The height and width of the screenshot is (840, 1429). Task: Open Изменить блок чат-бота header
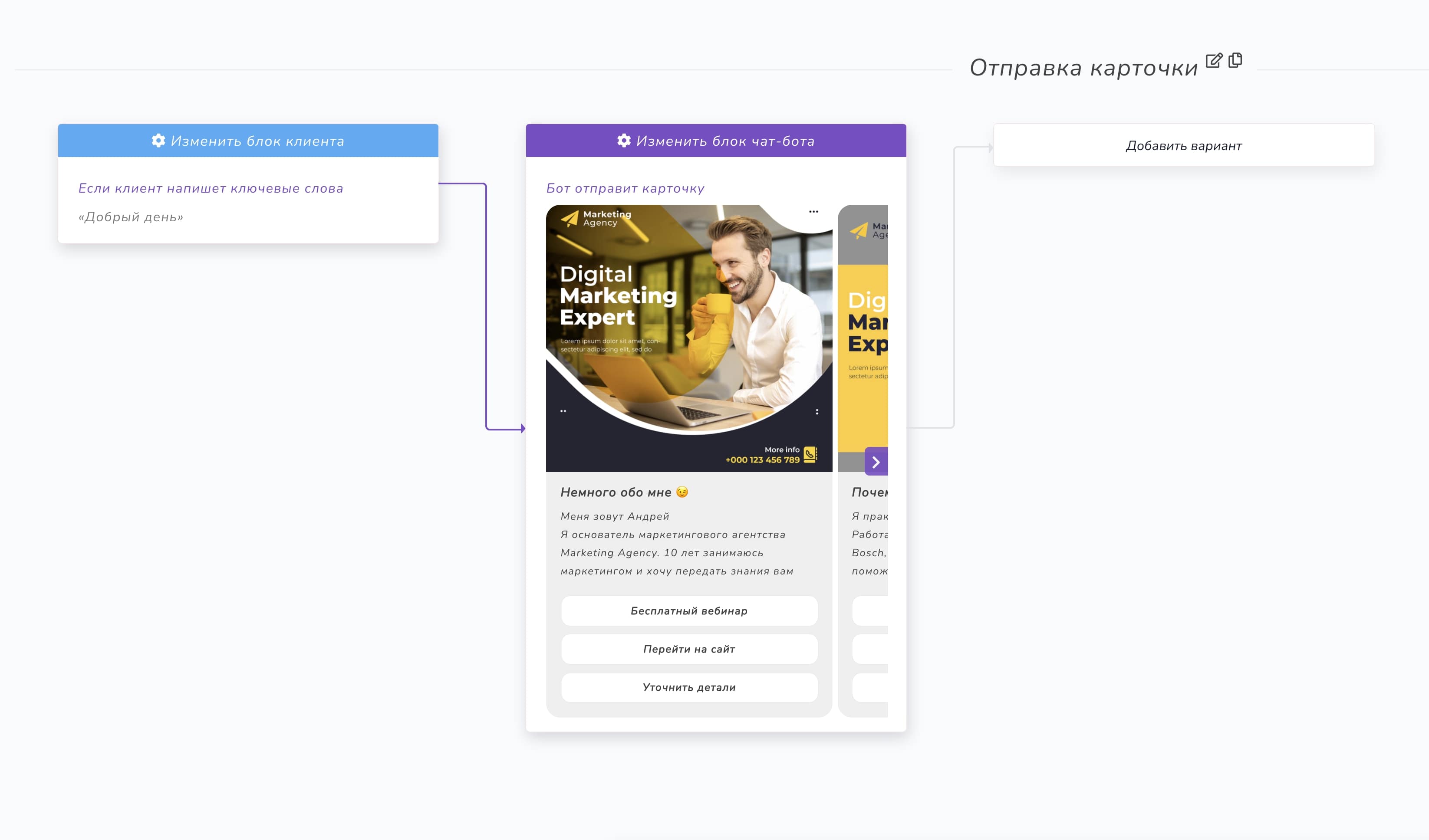725,141
